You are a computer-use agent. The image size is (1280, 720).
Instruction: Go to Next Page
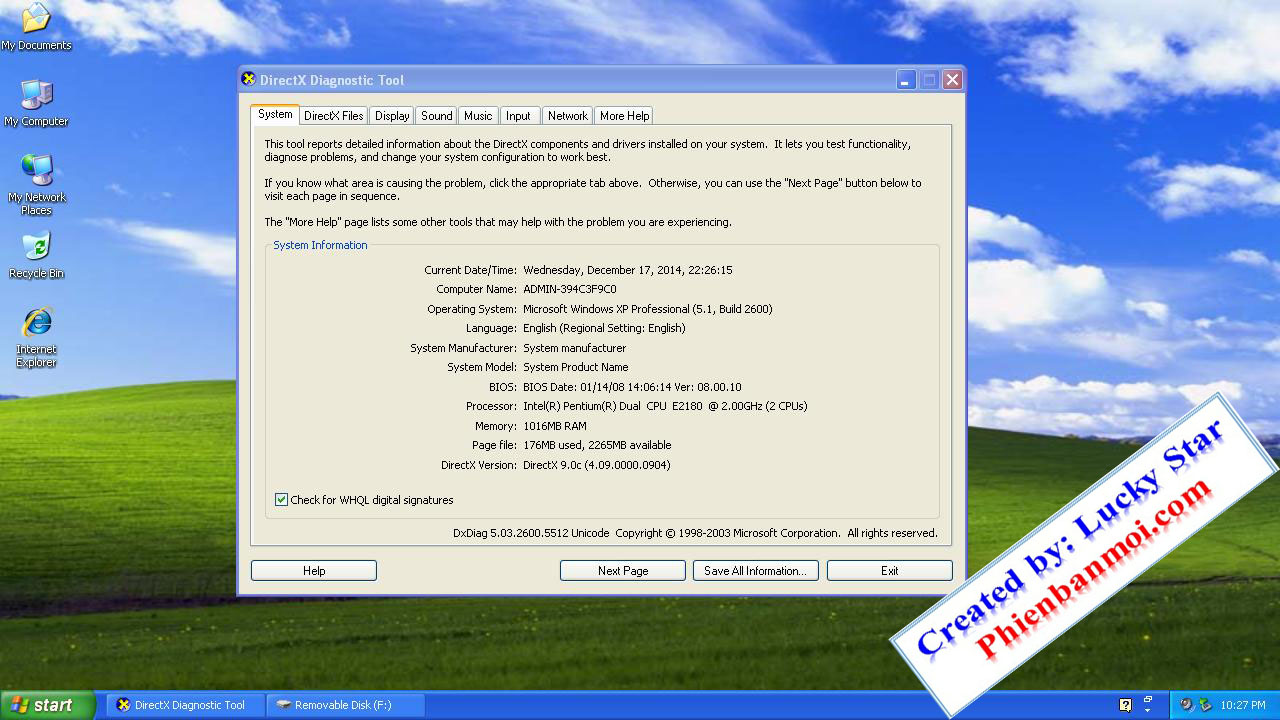coord(623,571)
